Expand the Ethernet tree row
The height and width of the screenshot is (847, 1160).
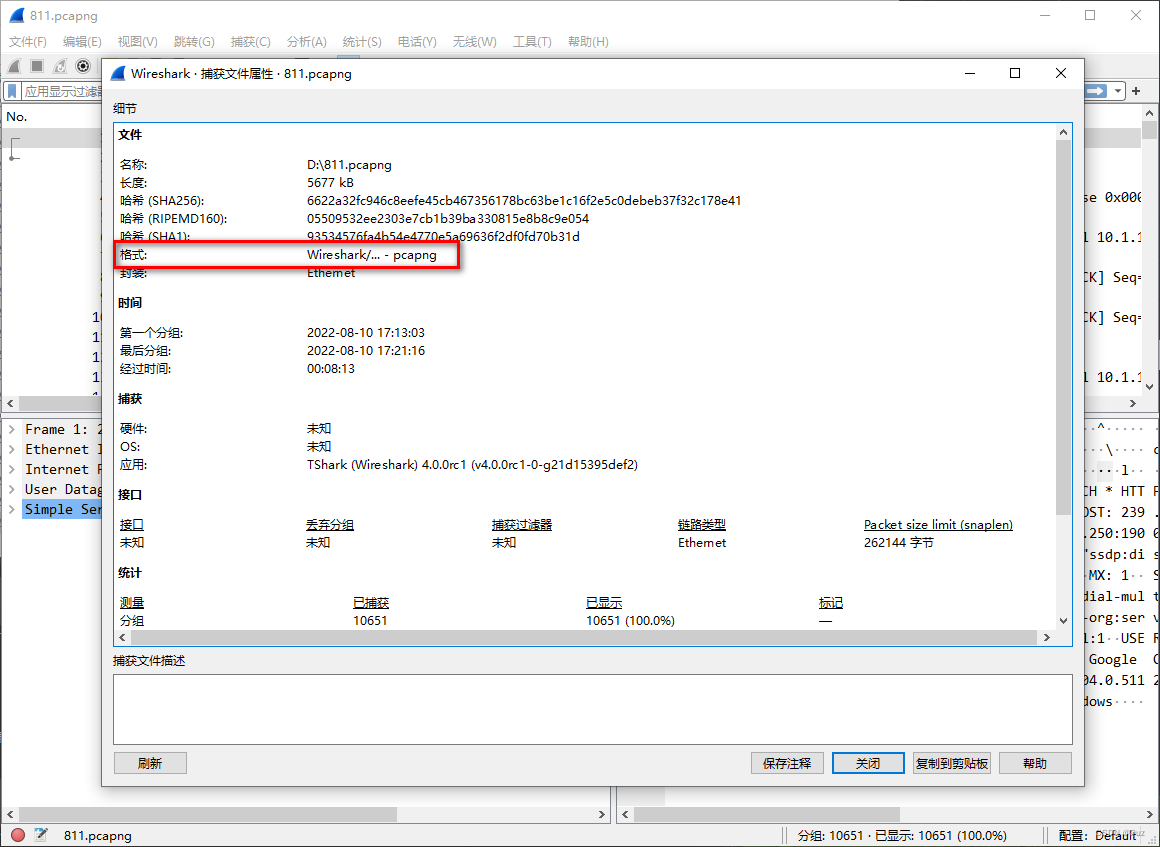click(x=12, y=449)
